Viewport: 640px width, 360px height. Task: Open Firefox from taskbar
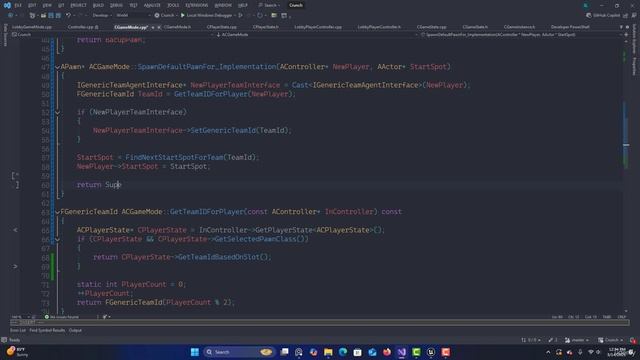(387, 352)
